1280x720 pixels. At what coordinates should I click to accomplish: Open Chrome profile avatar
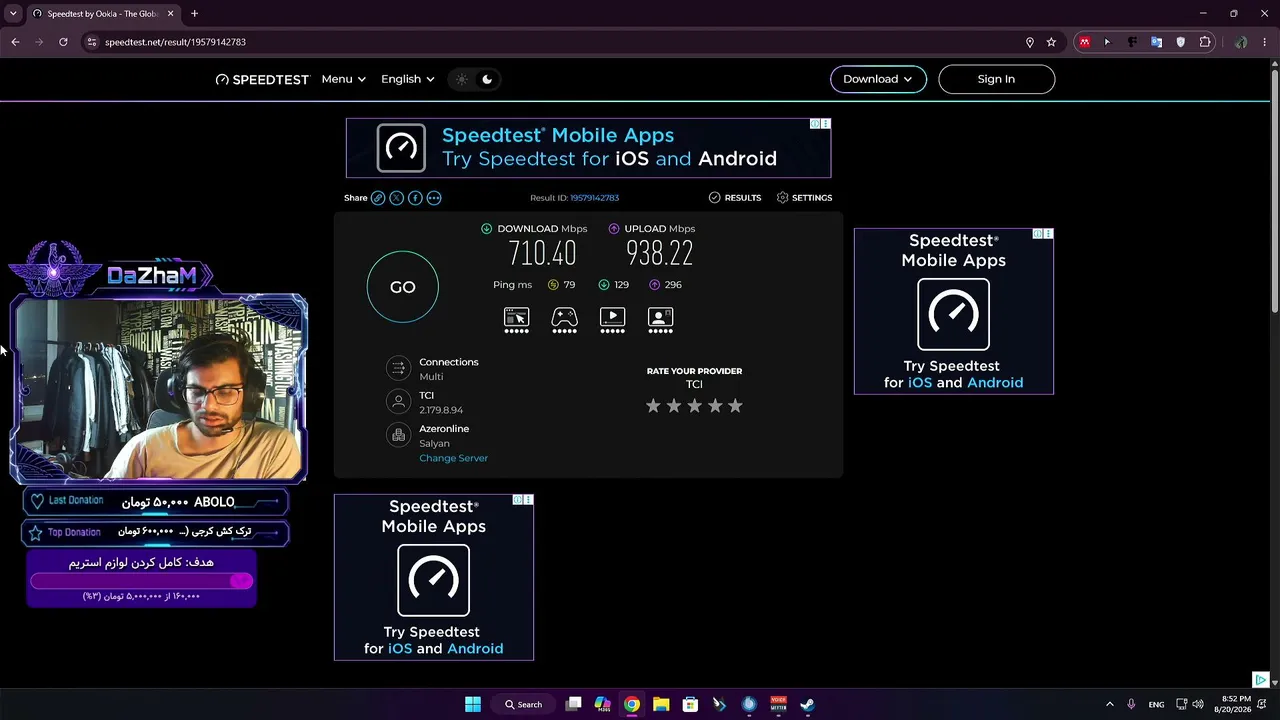1241,42
